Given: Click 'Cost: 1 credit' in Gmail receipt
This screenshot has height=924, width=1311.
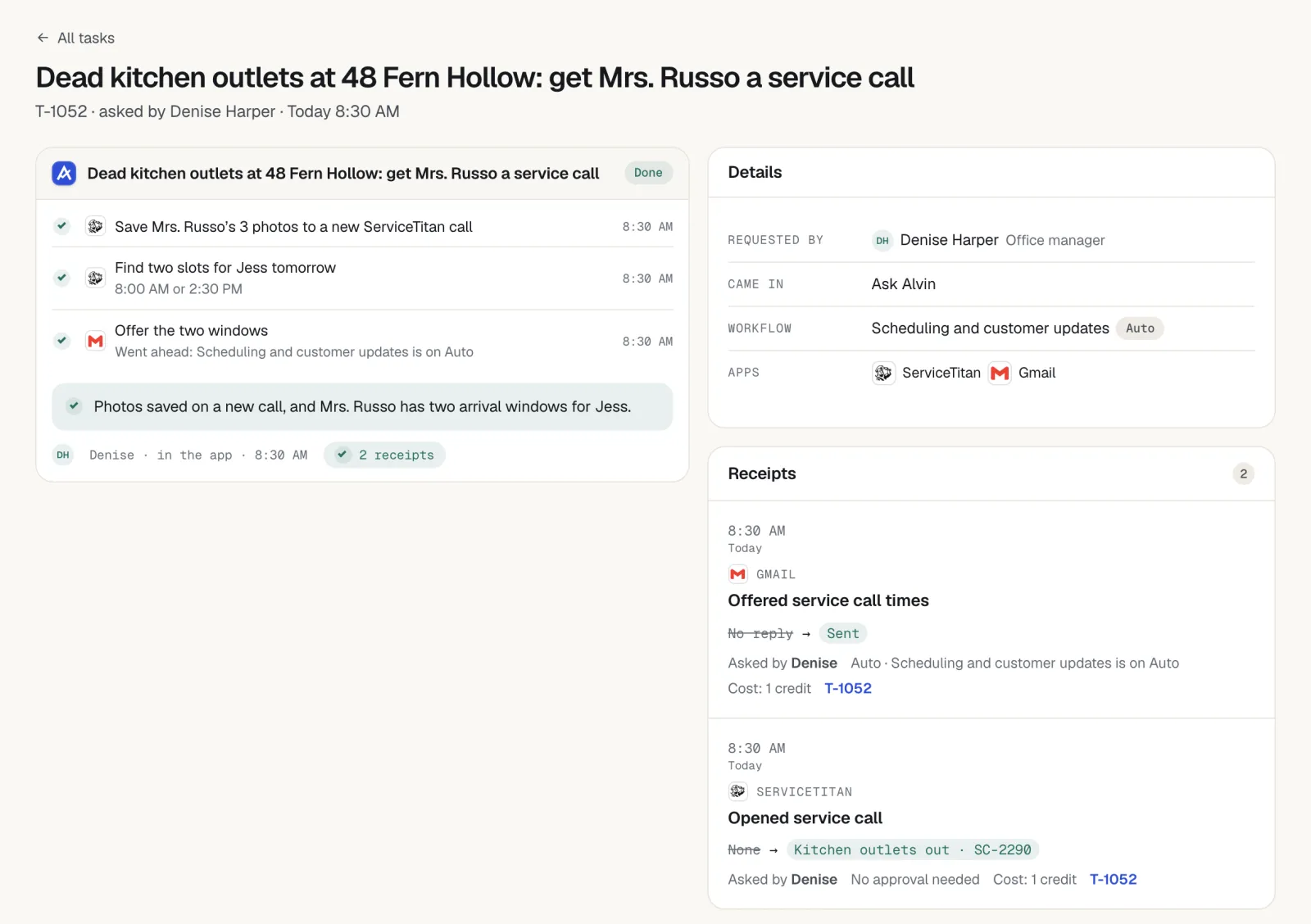Looking at the screenshot, I should coord(769,688).
